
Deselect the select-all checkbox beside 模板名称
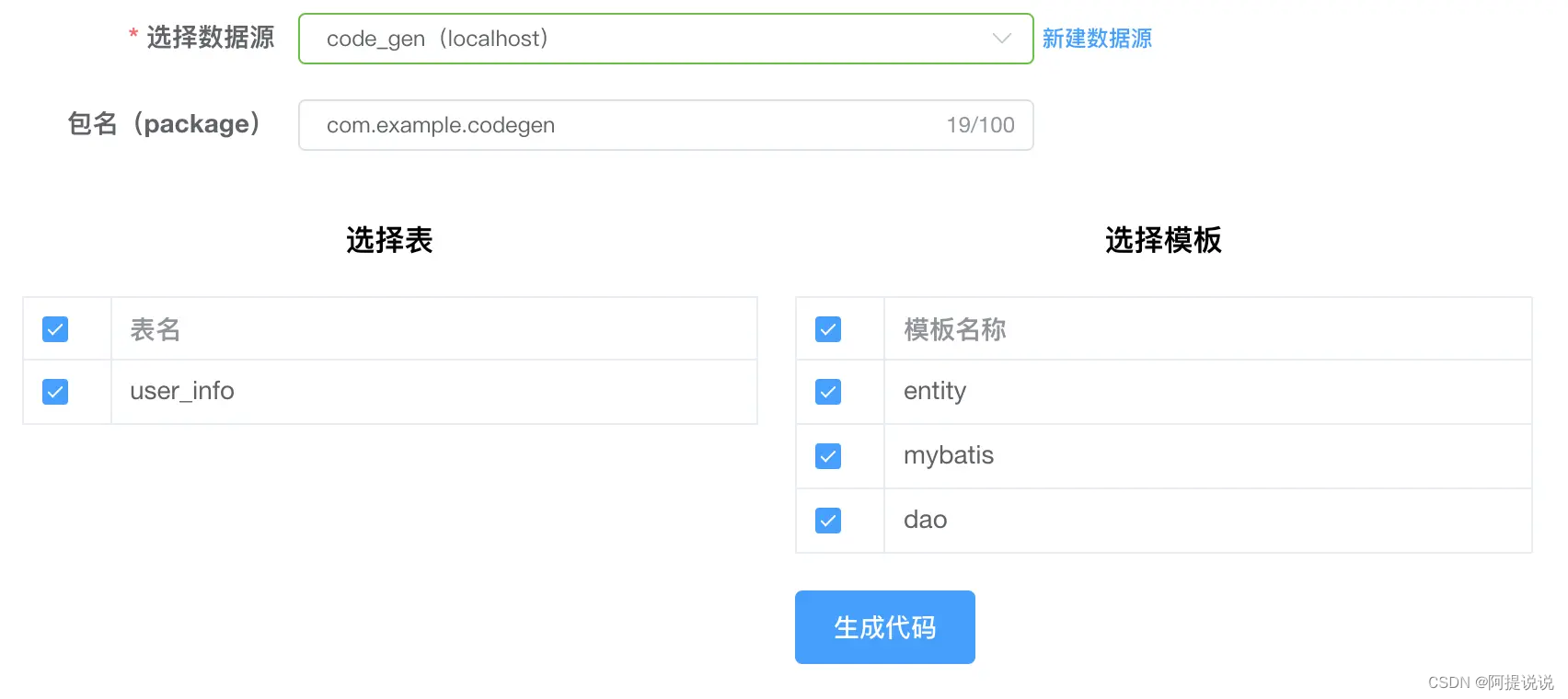coord(827,328)
